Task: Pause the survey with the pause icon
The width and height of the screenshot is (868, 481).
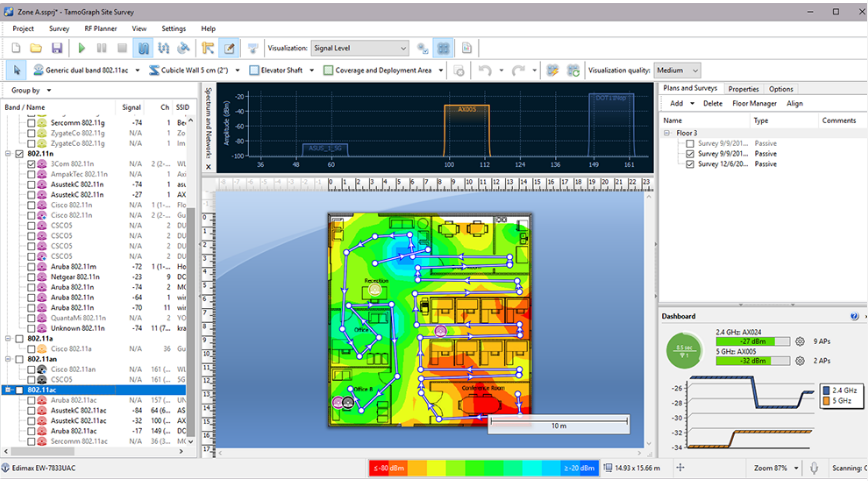Action: tap(102, 48)
